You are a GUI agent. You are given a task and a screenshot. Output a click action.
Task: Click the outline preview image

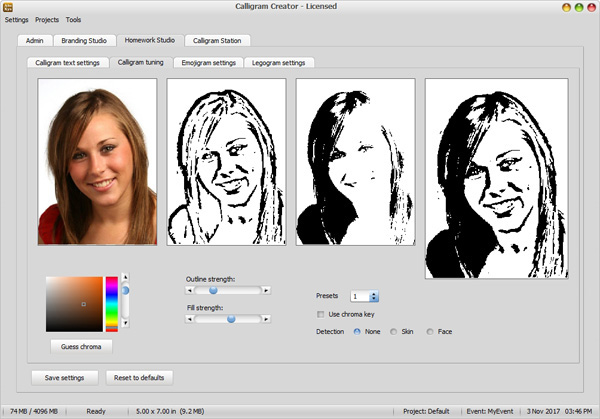[226, 161]
